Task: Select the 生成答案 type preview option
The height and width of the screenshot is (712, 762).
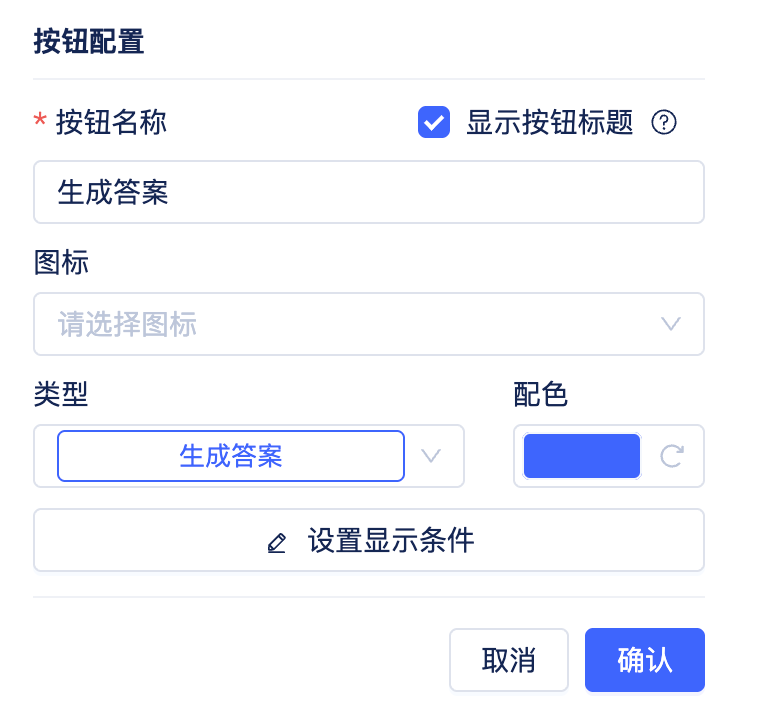Action: (231, 456)
